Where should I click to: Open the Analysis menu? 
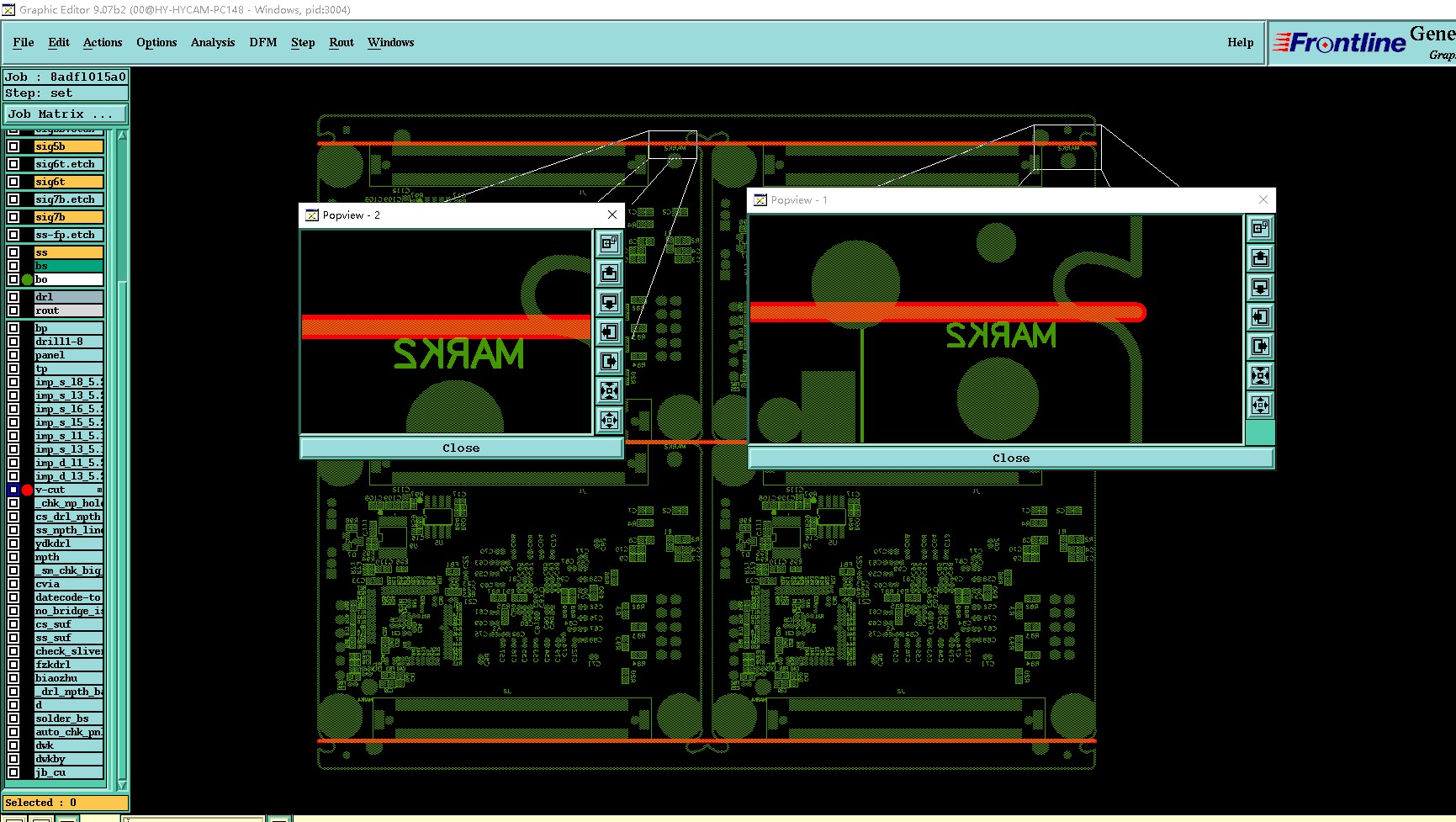pyautogui.click(x=213, y=42)
